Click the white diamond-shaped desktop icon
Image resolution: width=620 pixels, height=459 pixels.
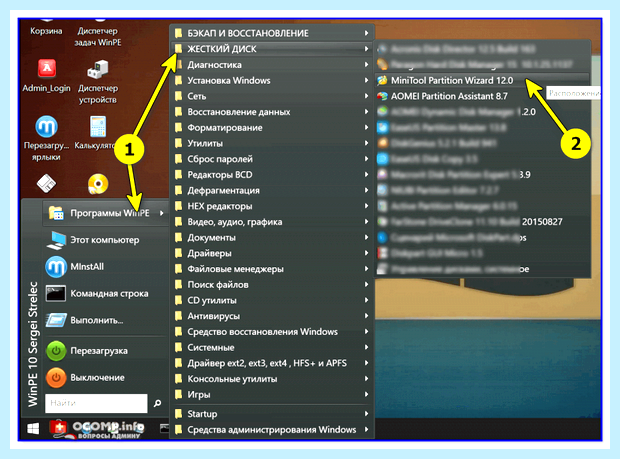[x=47, y=183]
